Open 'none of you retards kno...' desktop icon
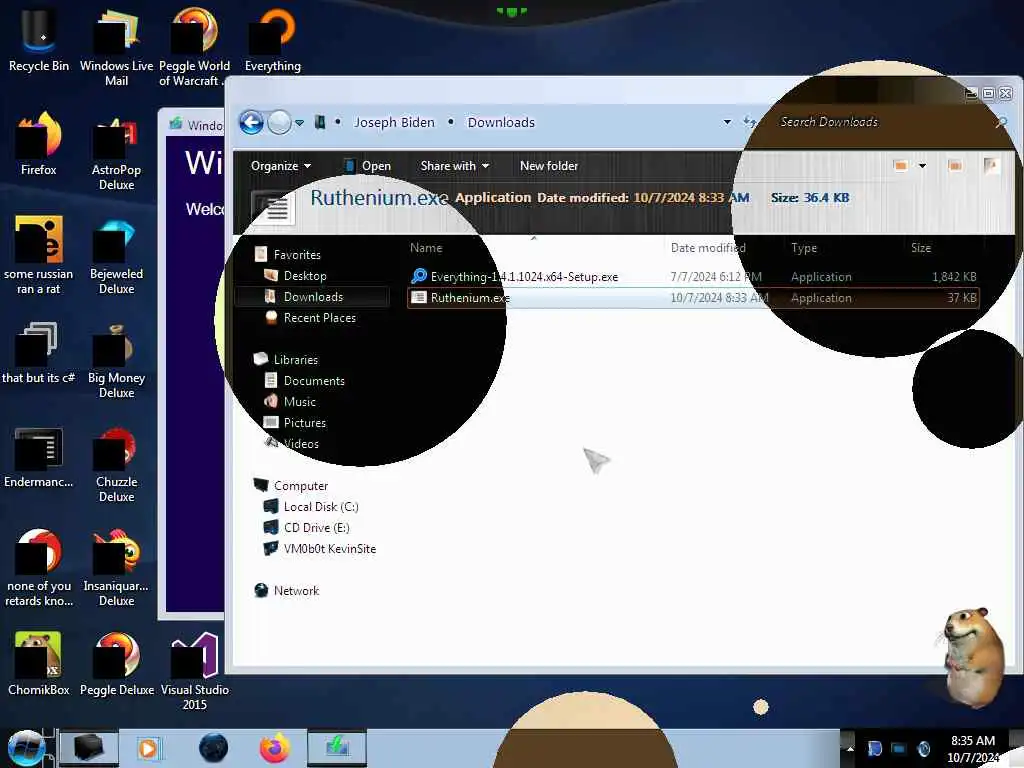This screenshot has width=1024, height=768. coord(39,567)
